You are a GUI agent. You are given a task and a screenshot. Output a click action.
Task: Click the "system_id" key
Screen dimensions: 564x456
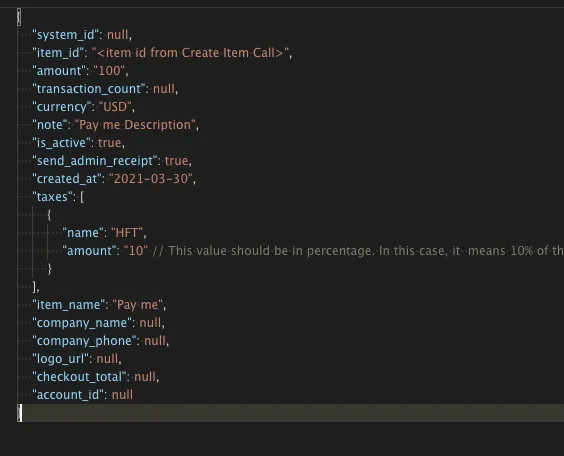[x=65, y=35]
